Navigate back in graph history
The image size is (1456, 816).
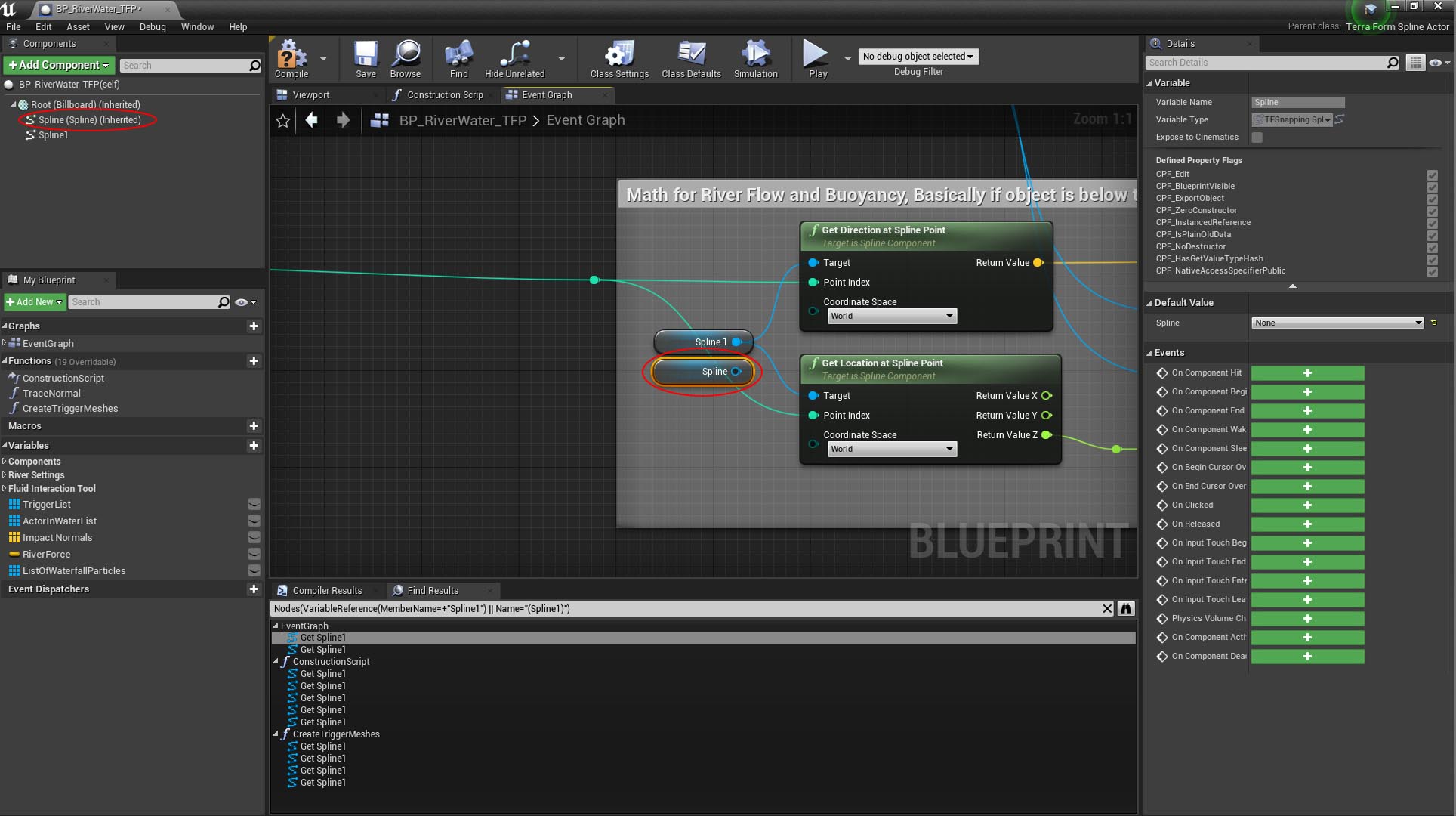[x=311, y=120]
